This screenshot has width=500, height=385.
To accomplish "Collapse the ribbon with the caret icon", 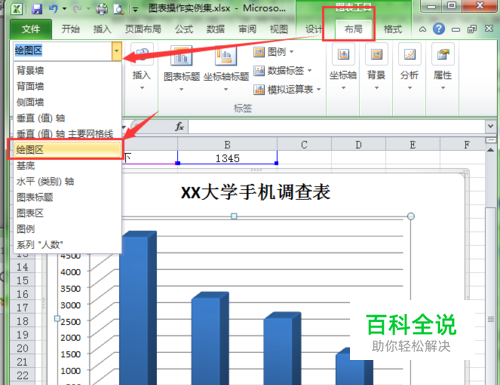I will (422, 29).
